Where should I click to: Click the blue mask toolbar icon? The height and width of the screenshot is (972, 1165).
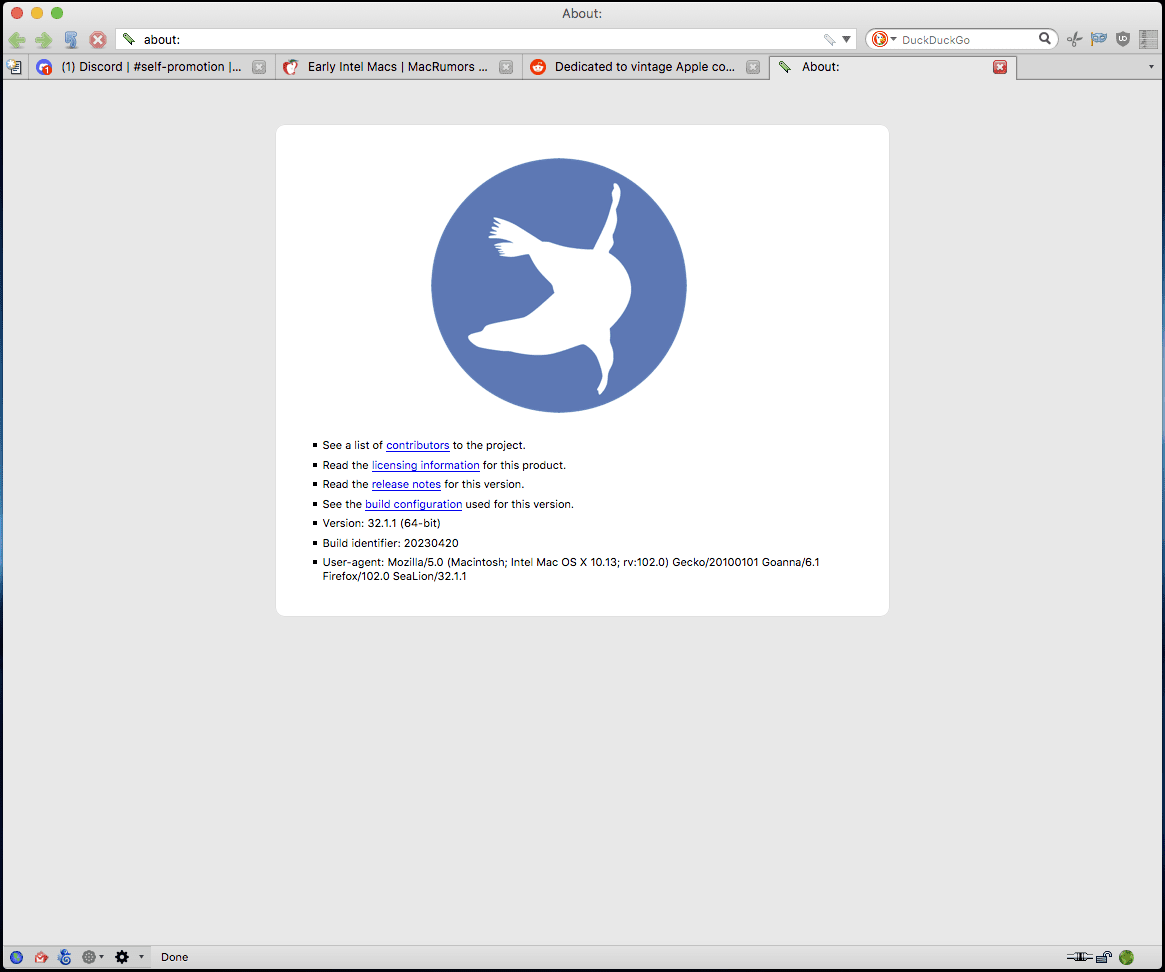[1099, 39]
